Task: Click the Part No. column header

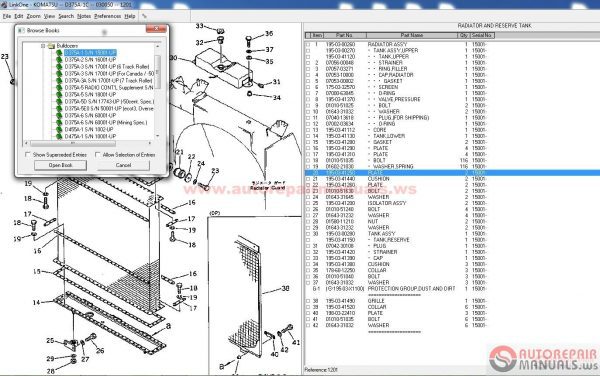Action: pyautogui.click(x=344, y=35)
